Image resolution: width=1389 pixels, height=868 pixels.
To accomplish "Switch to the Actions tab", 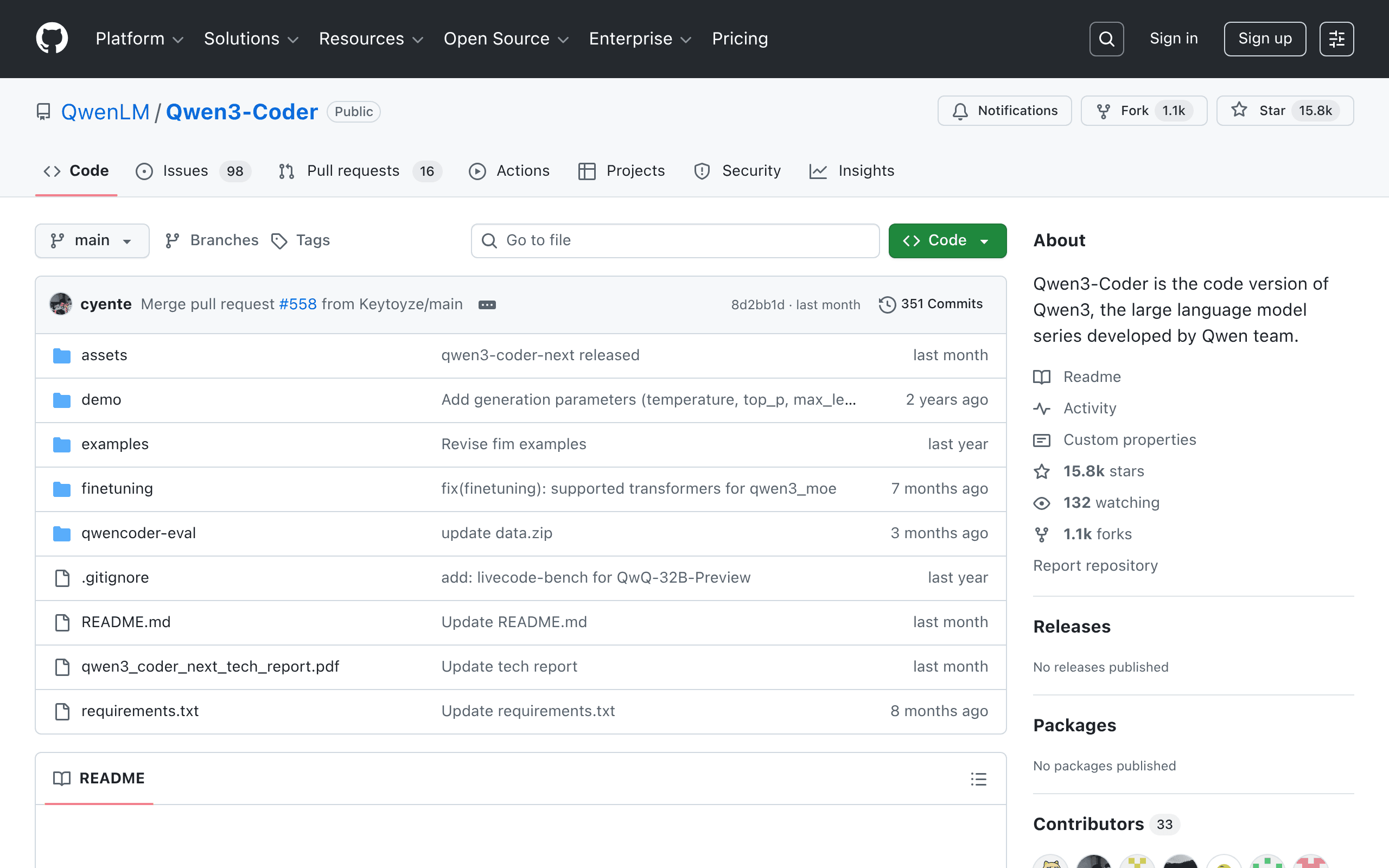I will point(509,171).
